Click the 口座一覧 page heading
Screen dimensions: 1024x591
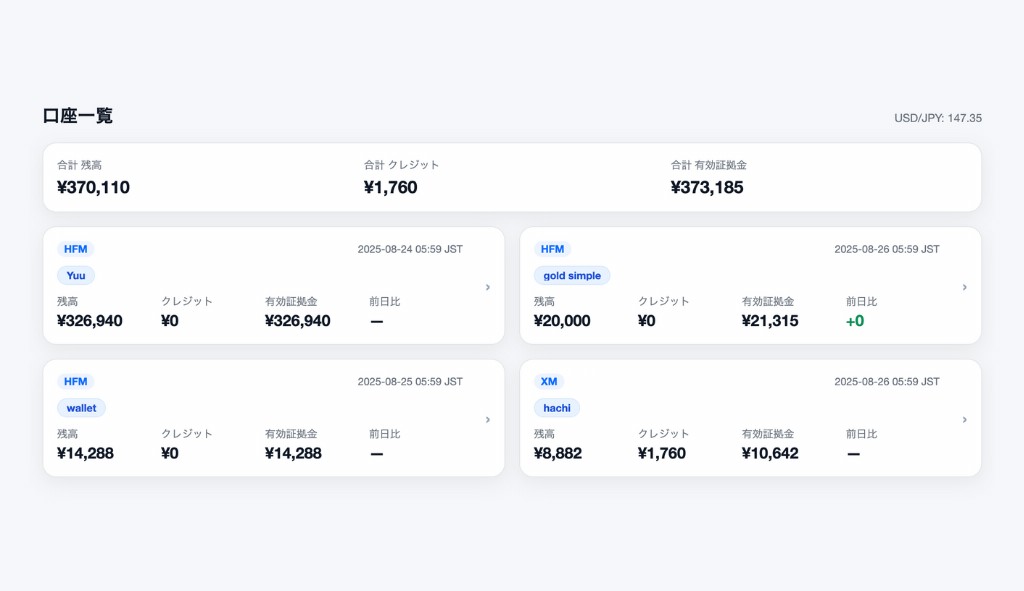coord(78,116)
